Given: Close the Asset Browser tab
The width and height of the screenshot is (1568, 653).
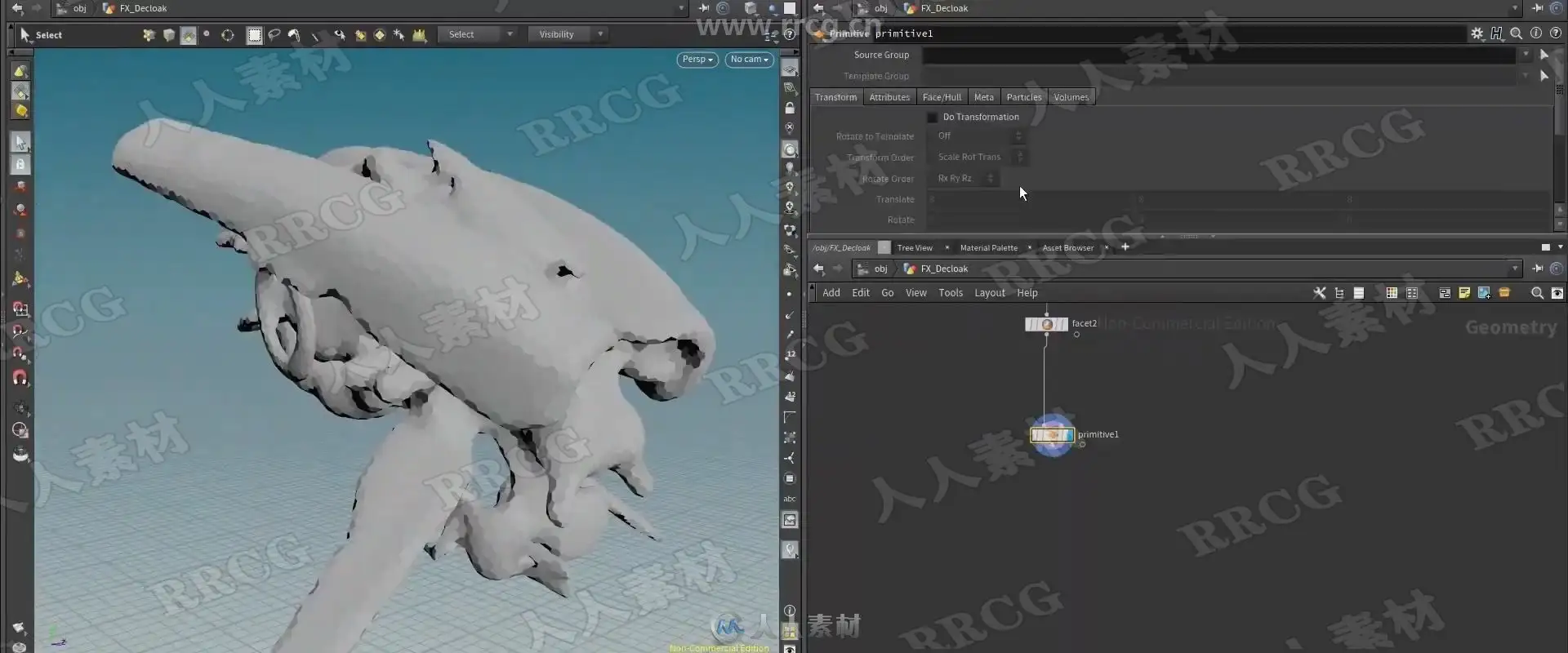Looking at the screenshot, I should pyautogui.click(x=1107, y=247).
